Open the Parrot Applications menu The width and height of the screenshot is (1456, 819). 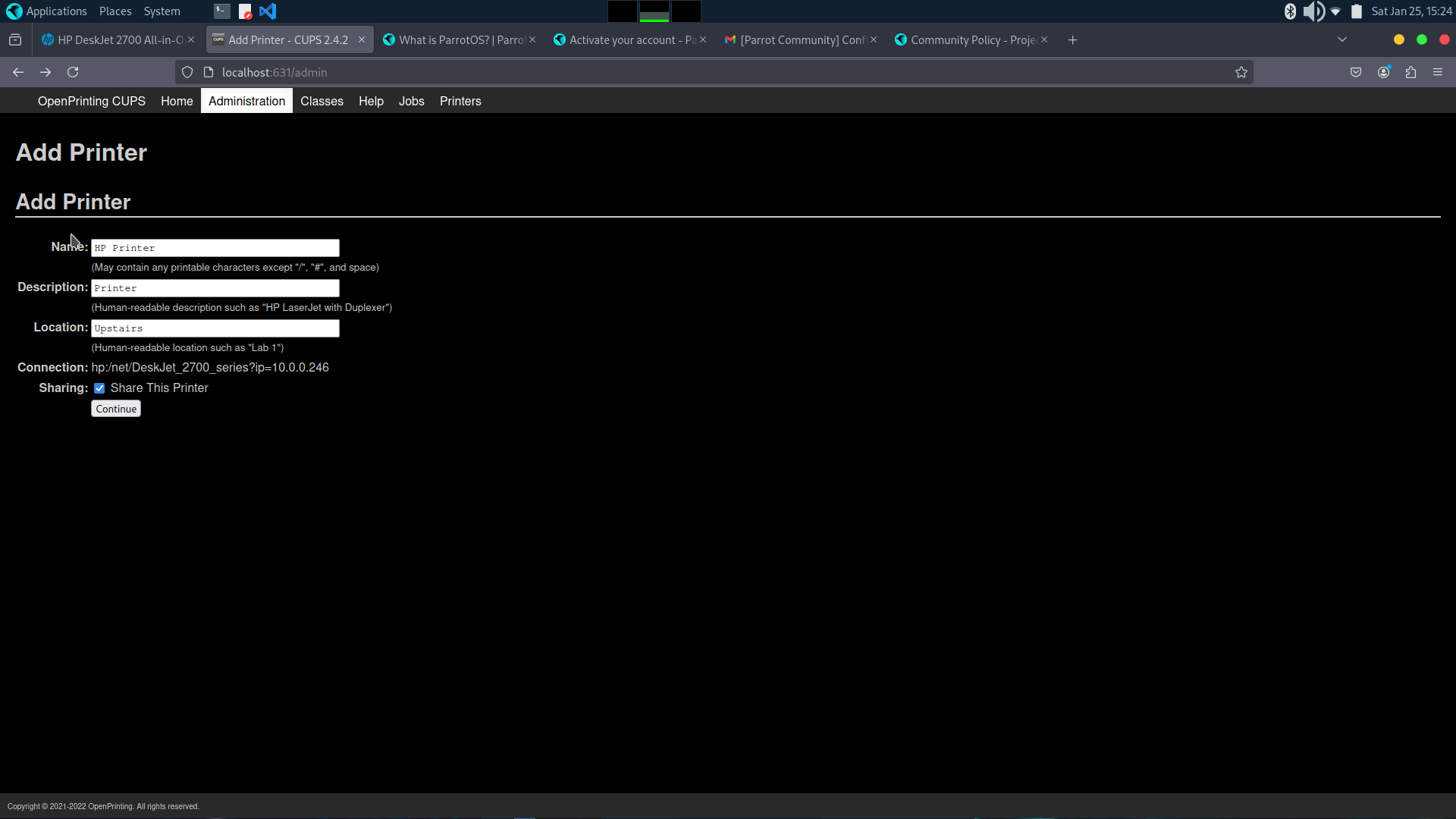click(46, 11)
